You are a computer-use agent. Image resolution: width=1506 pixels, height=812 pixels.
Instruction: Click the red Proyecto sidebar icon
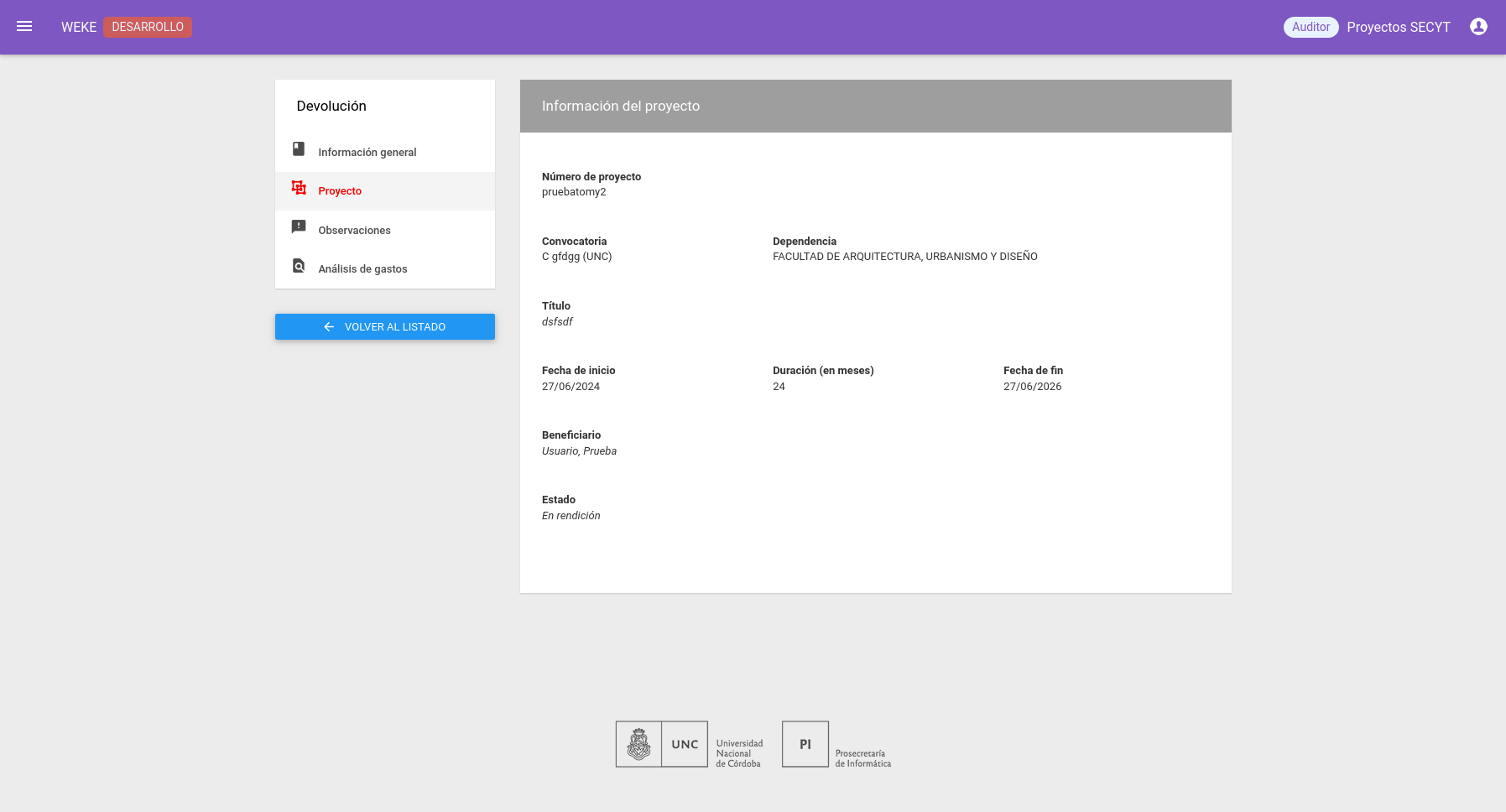(299, 188)
